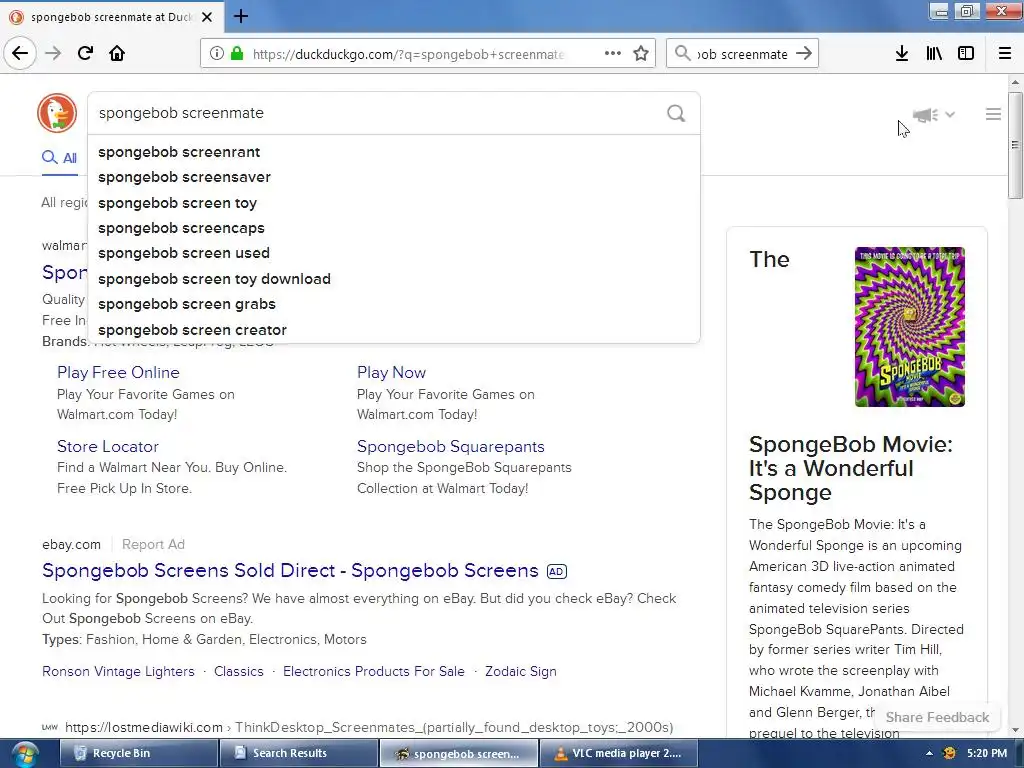
Task: Run search with DuckDuckGo magnifier button
Action: [x=677, y=114]
